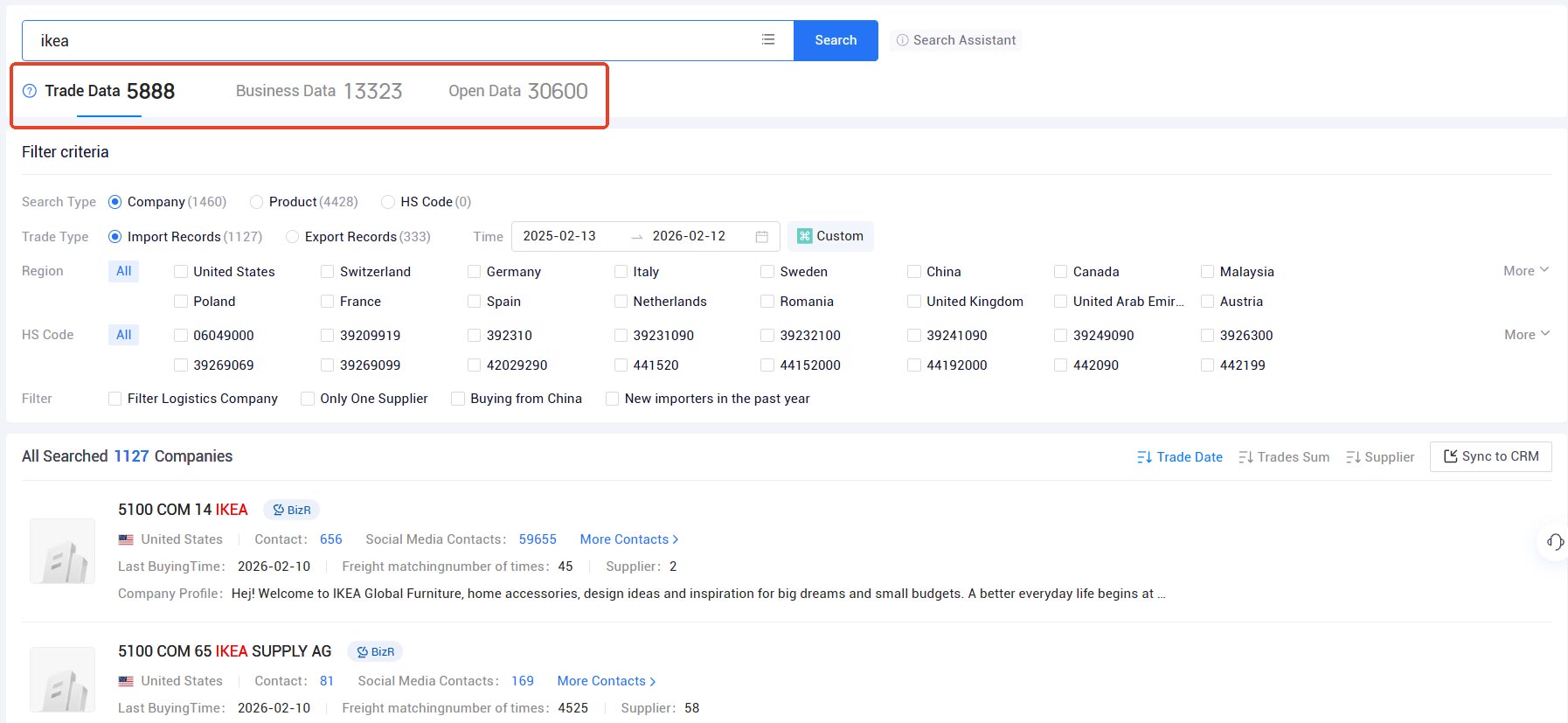
Task: Check the Malaysia region checkbox
Action: [x=1208, y=272]
